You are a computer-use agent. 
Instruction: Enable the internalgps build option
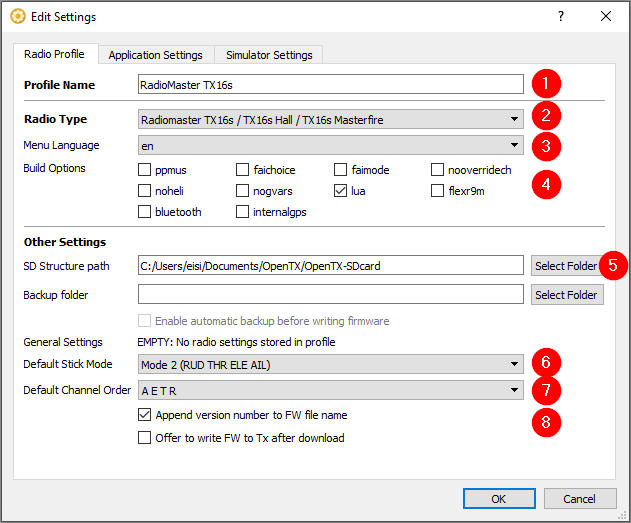point(242,212)
